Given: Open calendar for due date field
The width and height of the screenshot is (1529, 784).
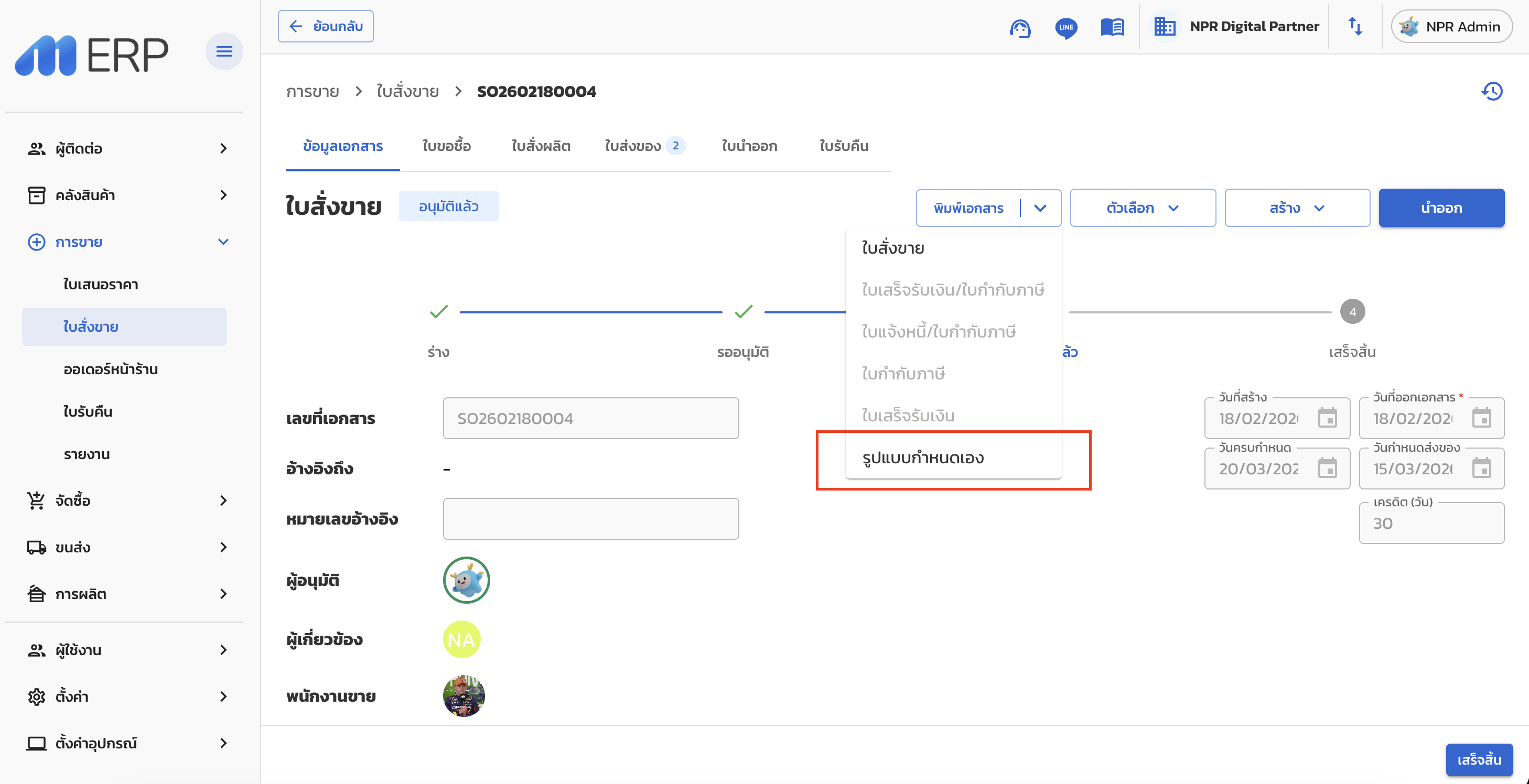Looking at the screenshot, I should (1327, 469).
